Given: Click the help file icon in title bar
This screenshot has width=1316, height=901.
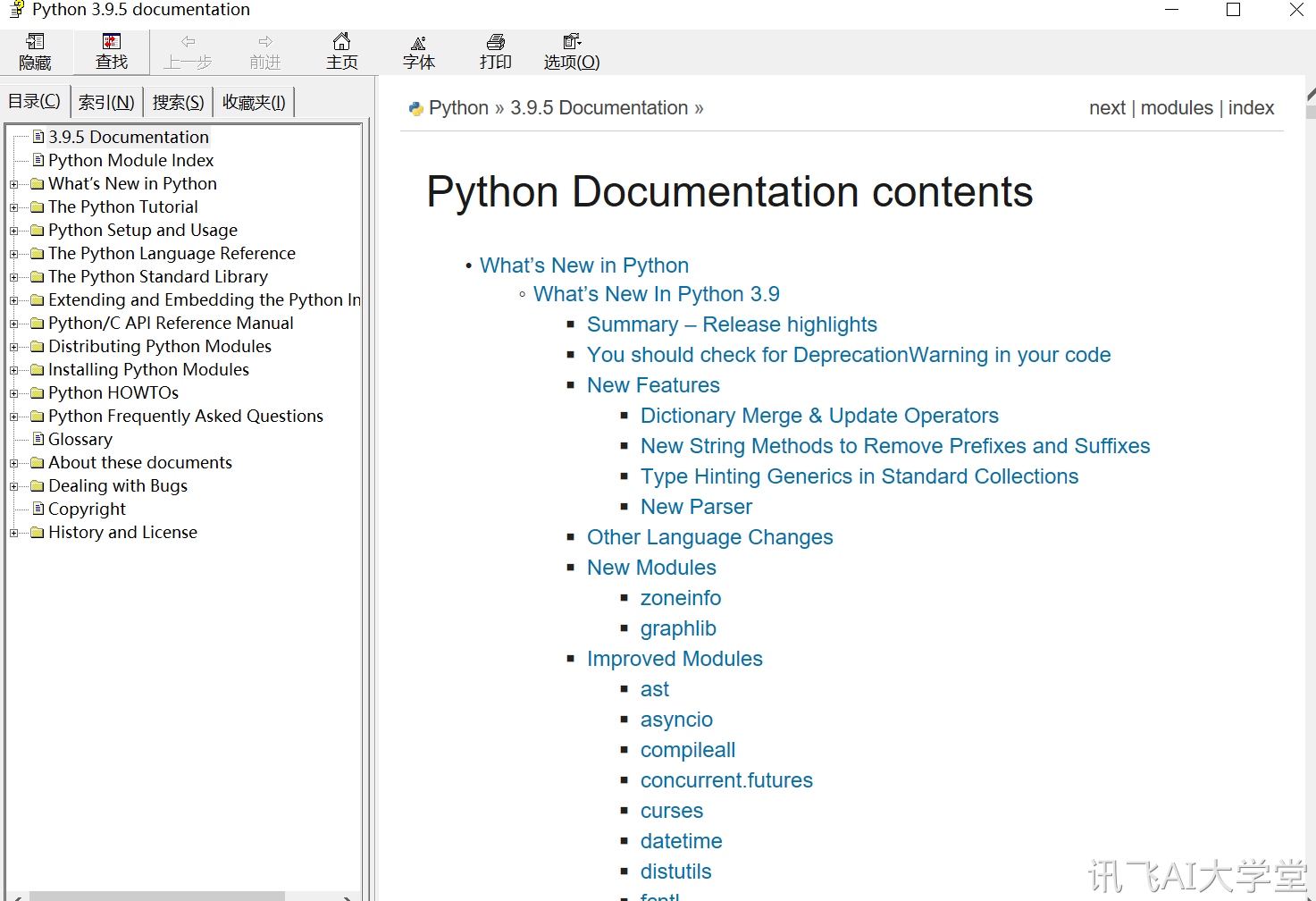Looking at the screenshot, I should click(16, 10).
